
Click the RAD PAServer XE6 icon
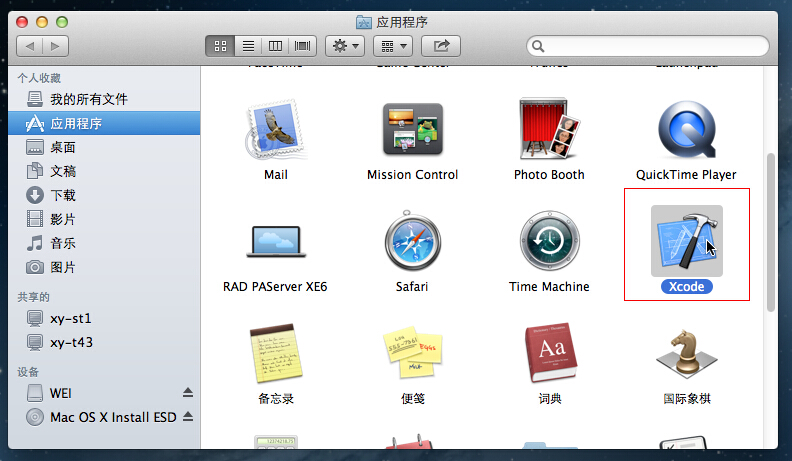(276, 241)
